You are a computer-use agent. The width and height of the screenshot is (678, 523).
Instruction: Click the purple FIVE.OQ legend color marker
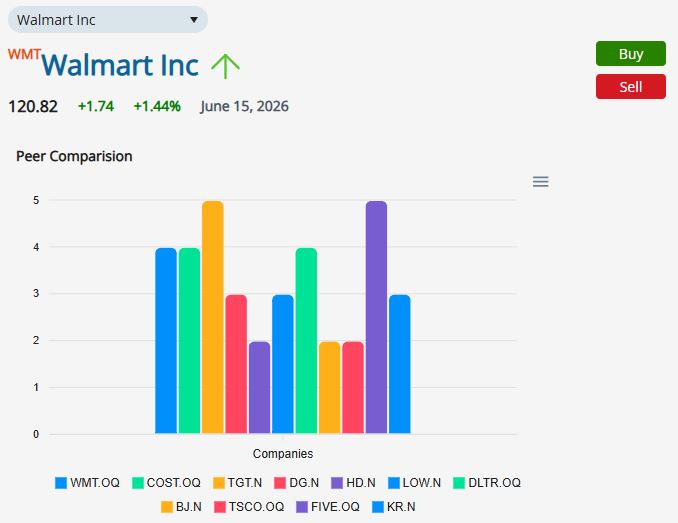click(x=302, y=507)
